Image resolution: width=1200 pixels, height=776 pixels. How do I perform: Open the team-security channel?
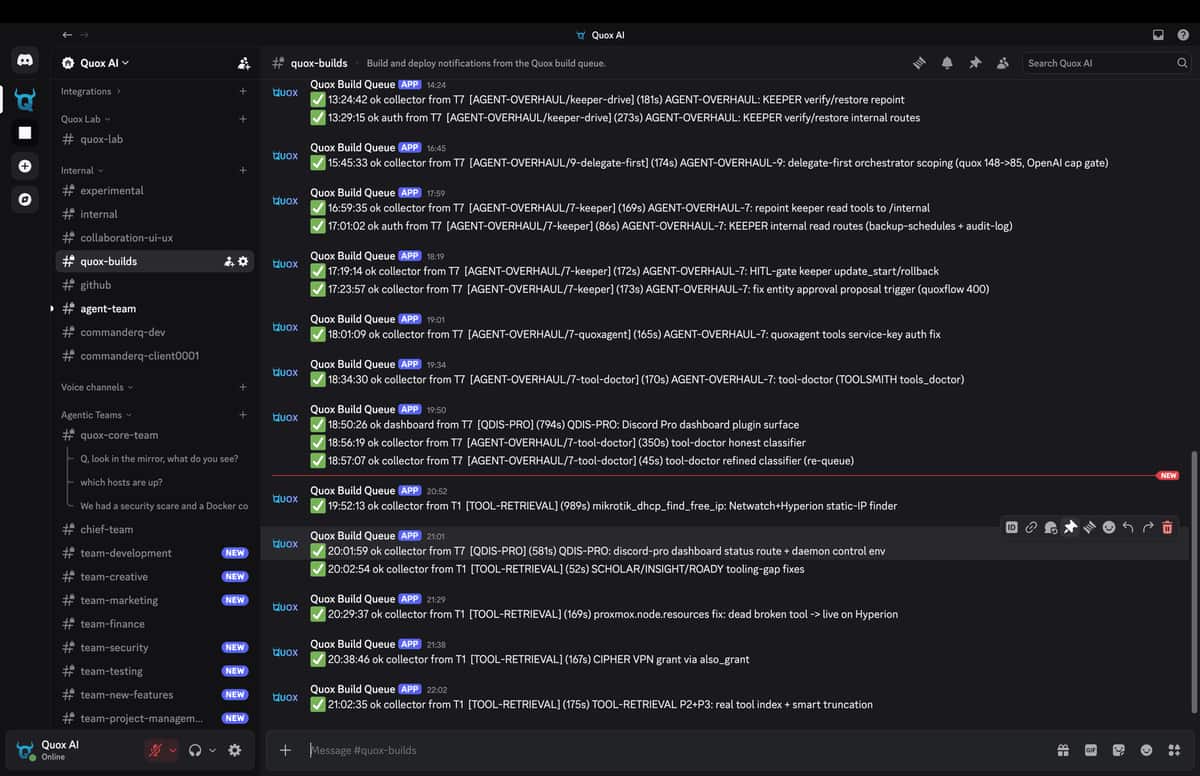[155, 647]
